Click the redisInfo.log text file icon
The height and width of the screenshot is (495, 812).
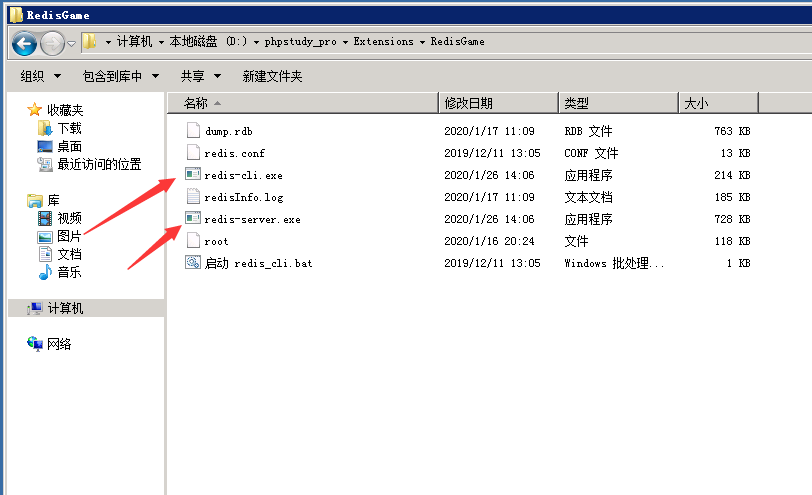click(x=193, y=196)
